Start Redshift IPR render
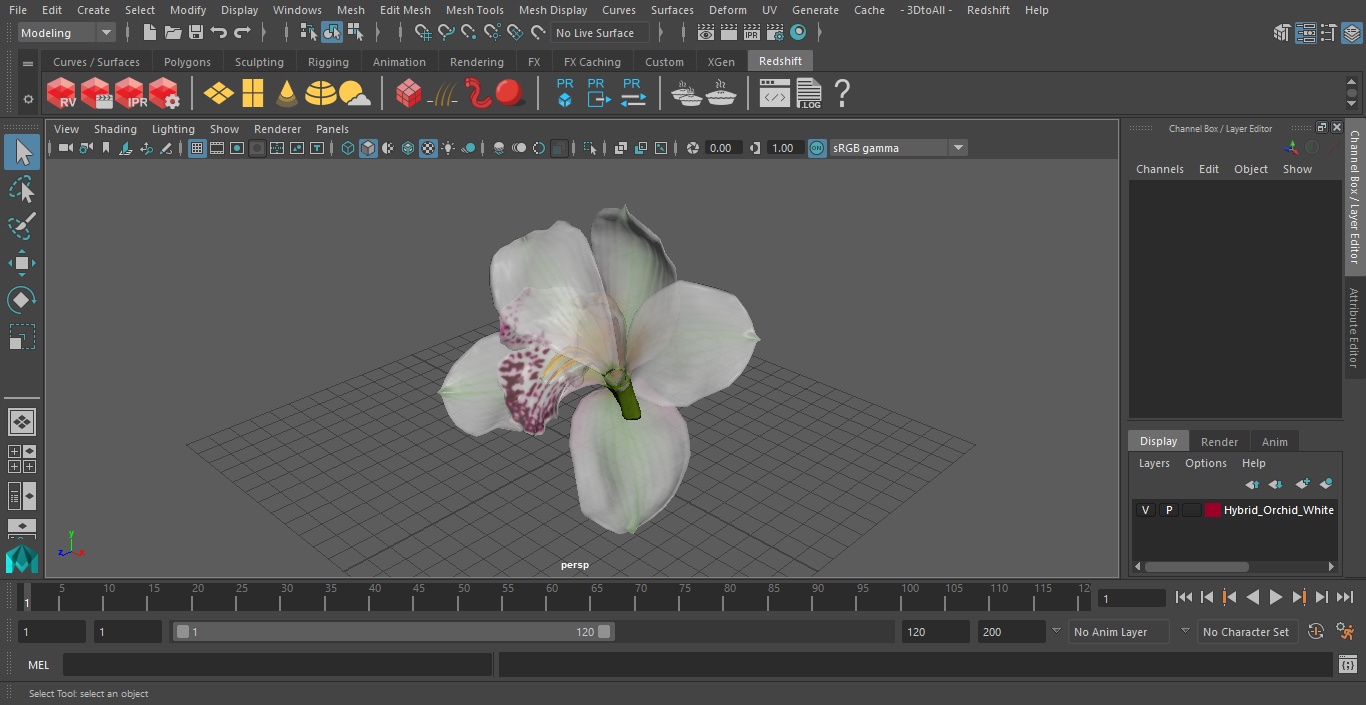The width and height of the screenshot is (1366, 705). coord(130,94)
